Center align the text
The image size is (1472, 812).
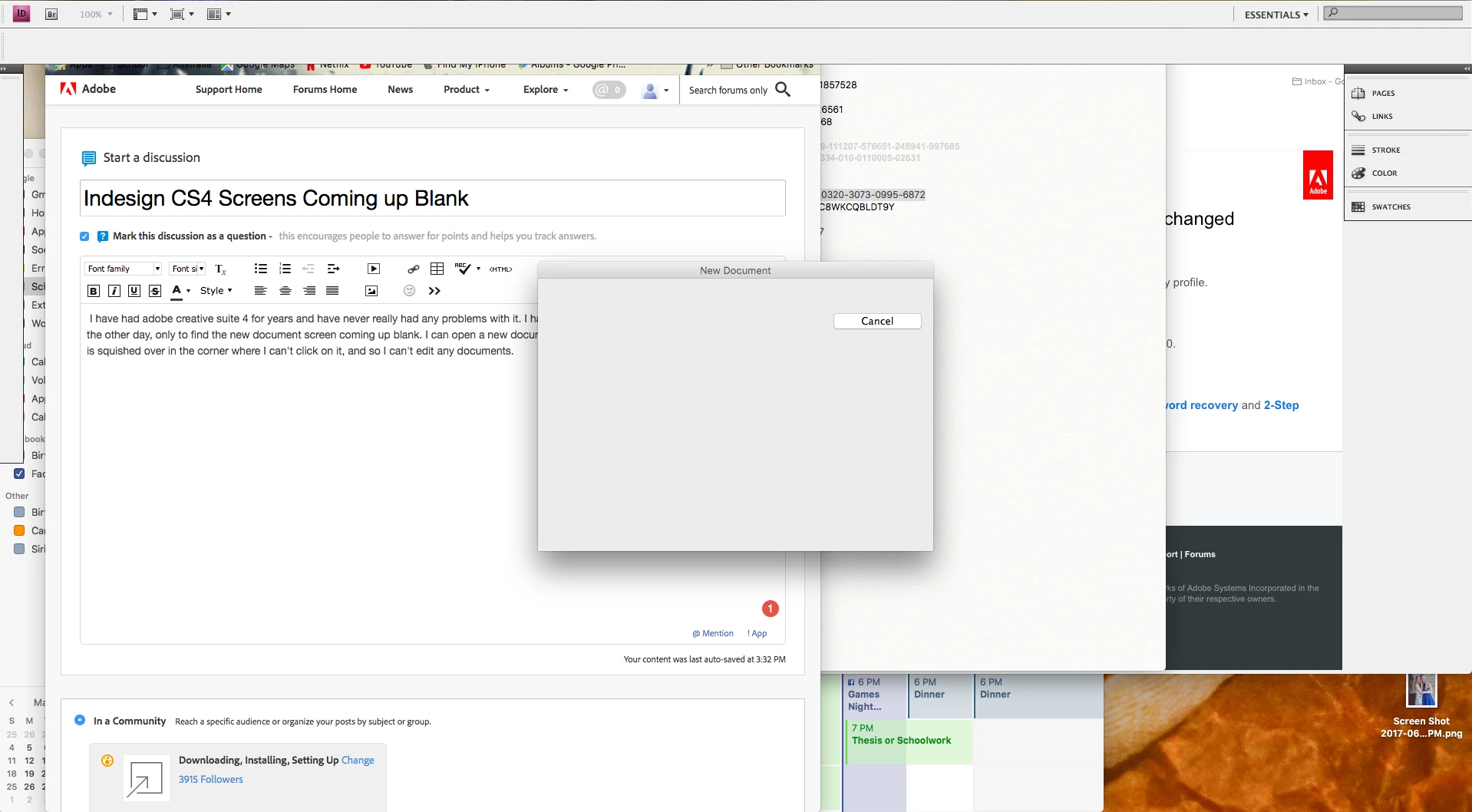click(x=285, y=290)
